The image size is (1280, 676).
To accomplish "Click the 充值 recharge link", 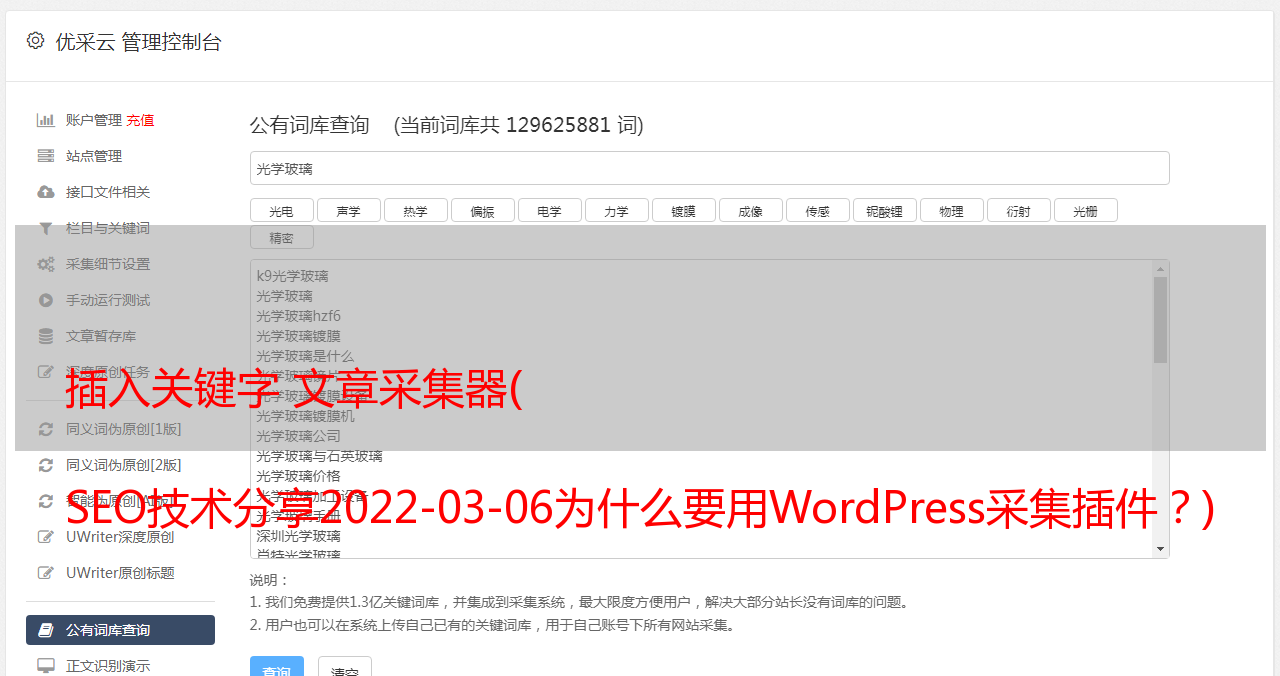I will (140, 120).
